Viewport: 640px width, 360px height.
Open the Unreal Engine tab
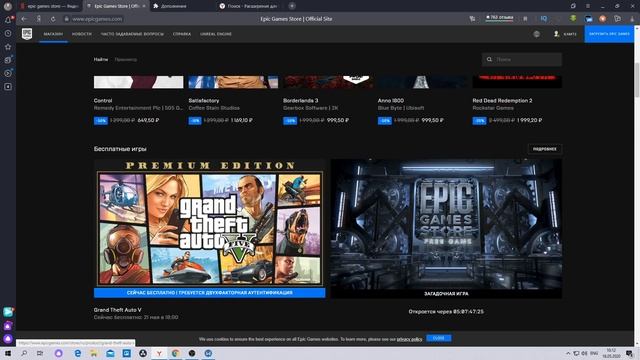(x=216, y=34)
